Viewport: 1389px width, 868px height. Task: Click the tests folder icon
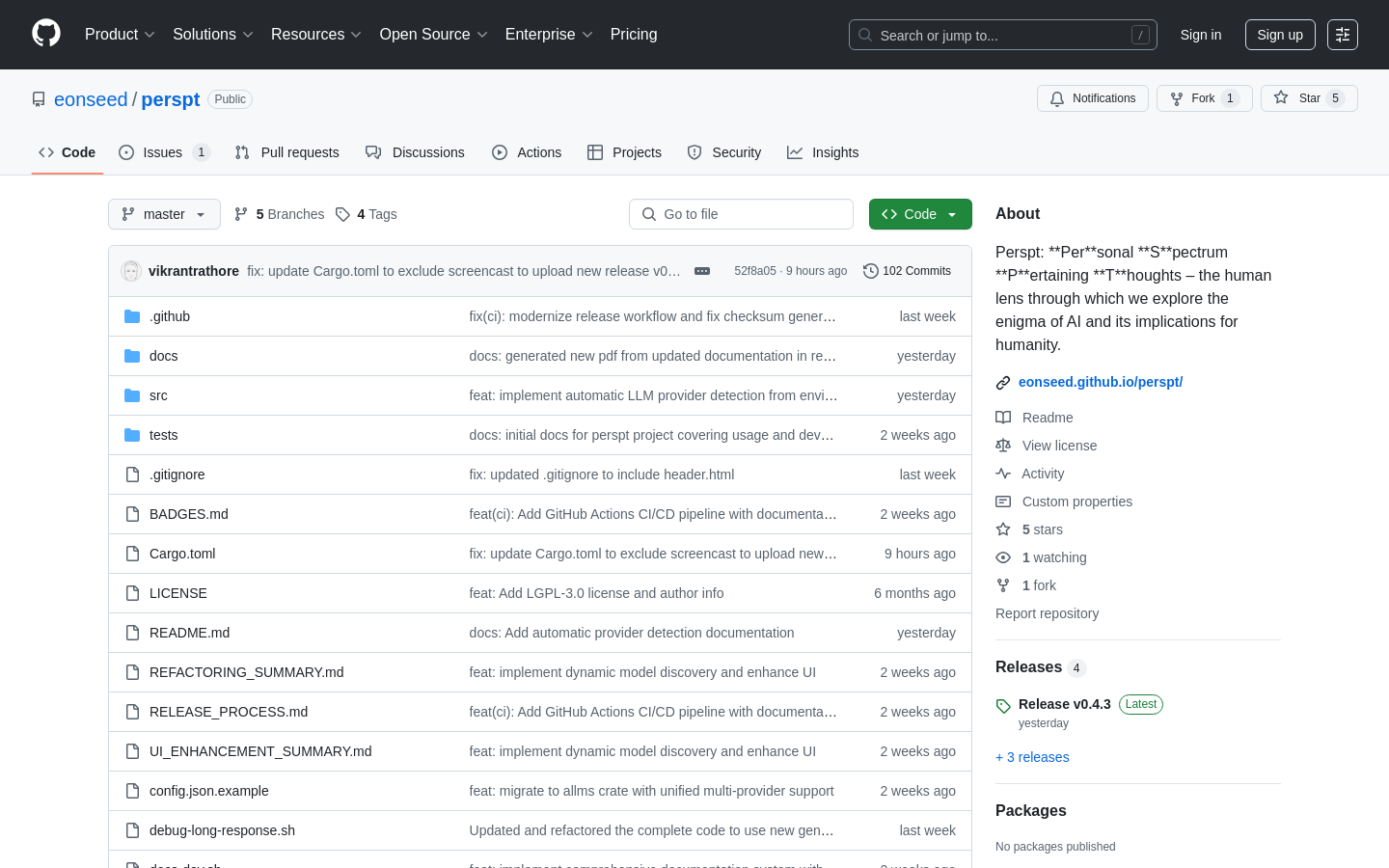click(132, 435)
